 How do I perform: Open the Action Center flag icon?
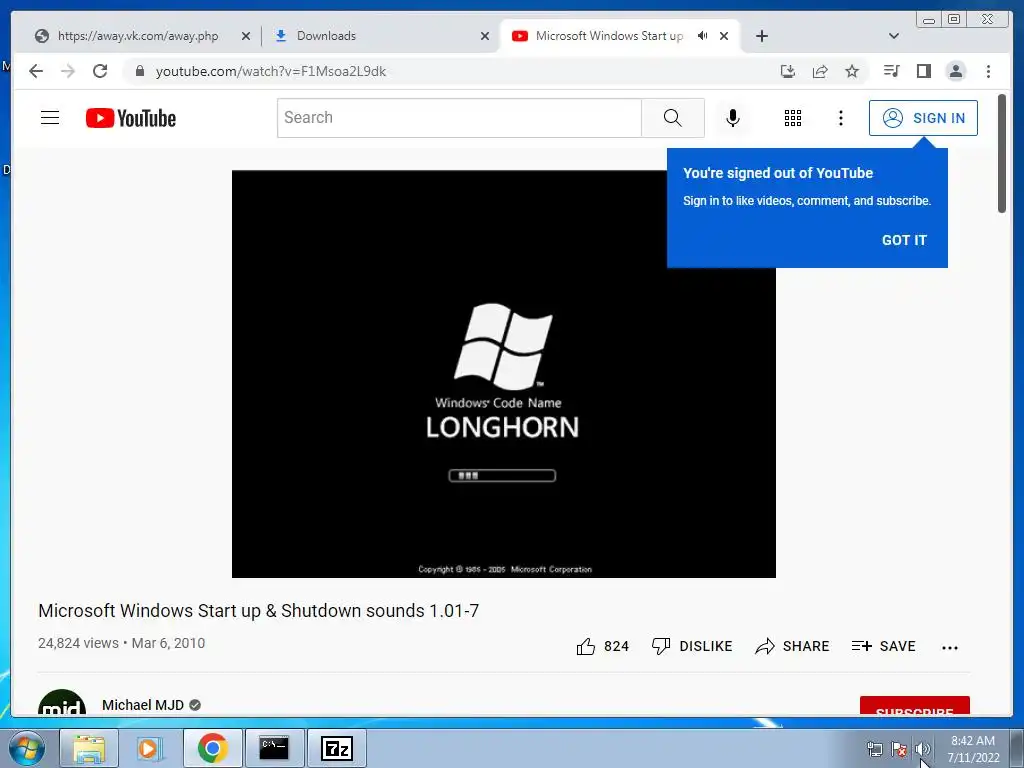coord(899,749)
